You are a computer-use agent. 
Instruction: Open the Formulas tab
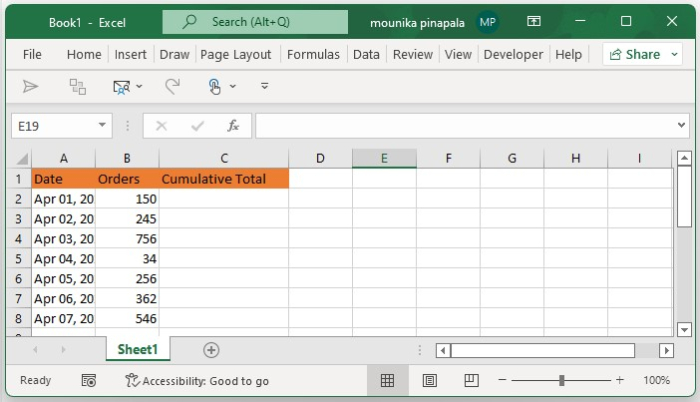(313, 54)
